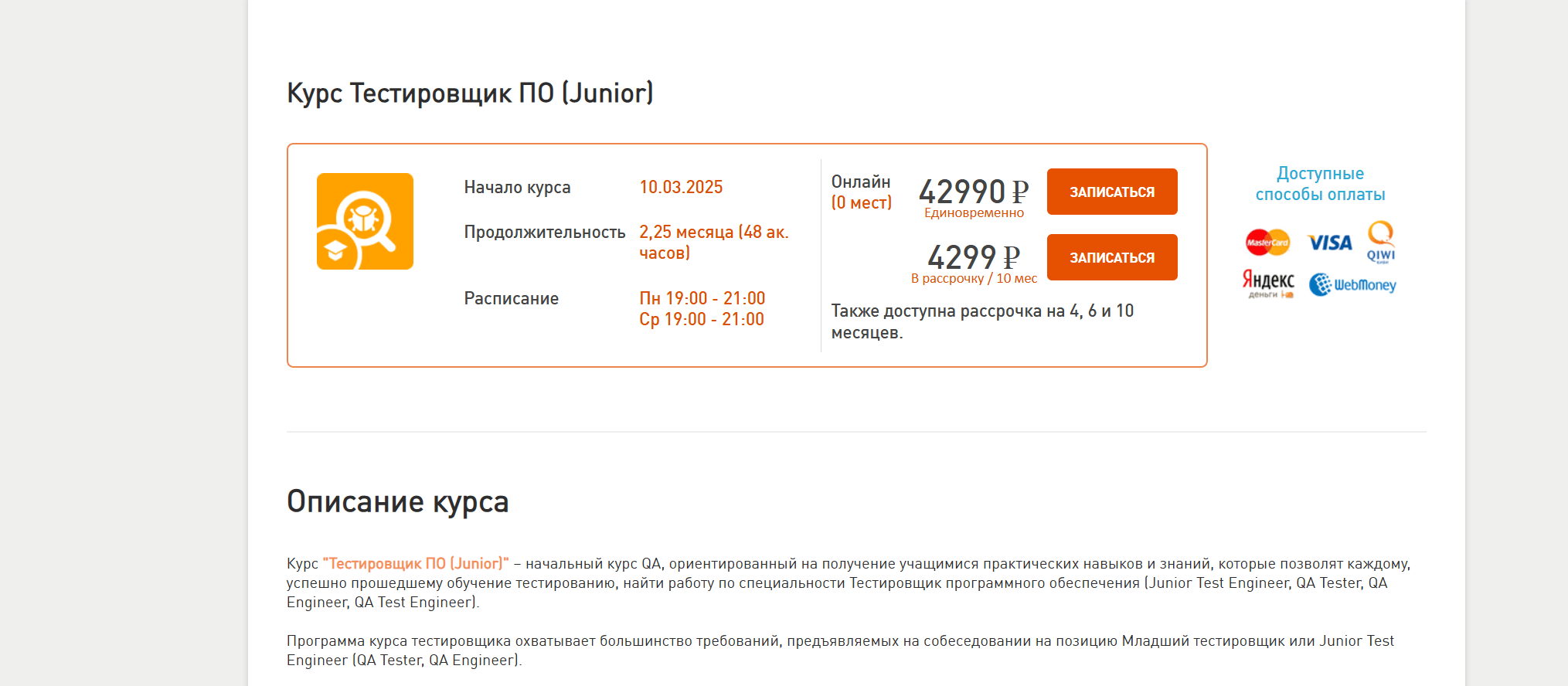Click the MasterCard payment logo

coord(1267,243)
